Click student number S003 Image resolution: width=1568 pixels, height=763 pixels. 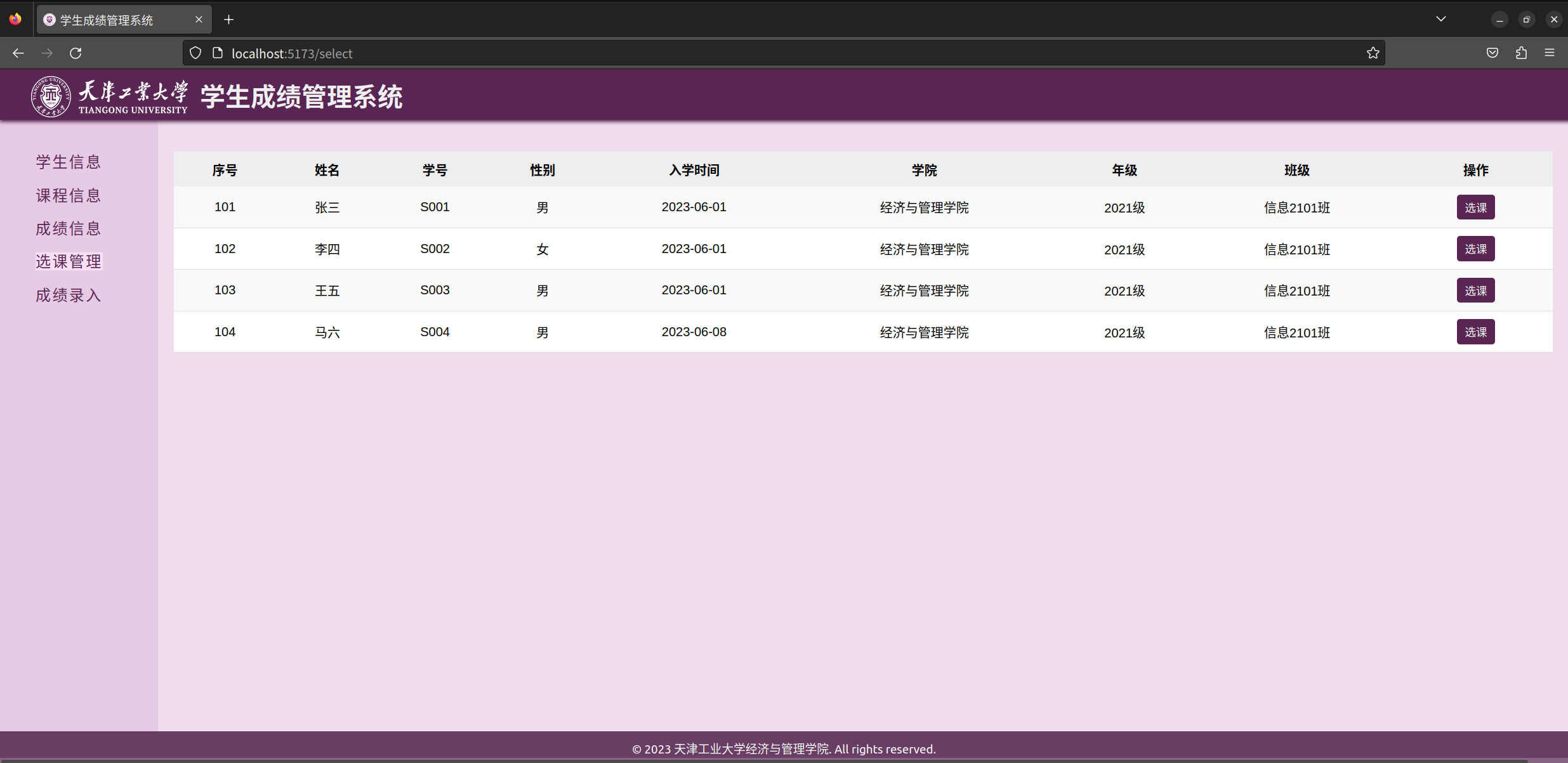pos(435,290)
